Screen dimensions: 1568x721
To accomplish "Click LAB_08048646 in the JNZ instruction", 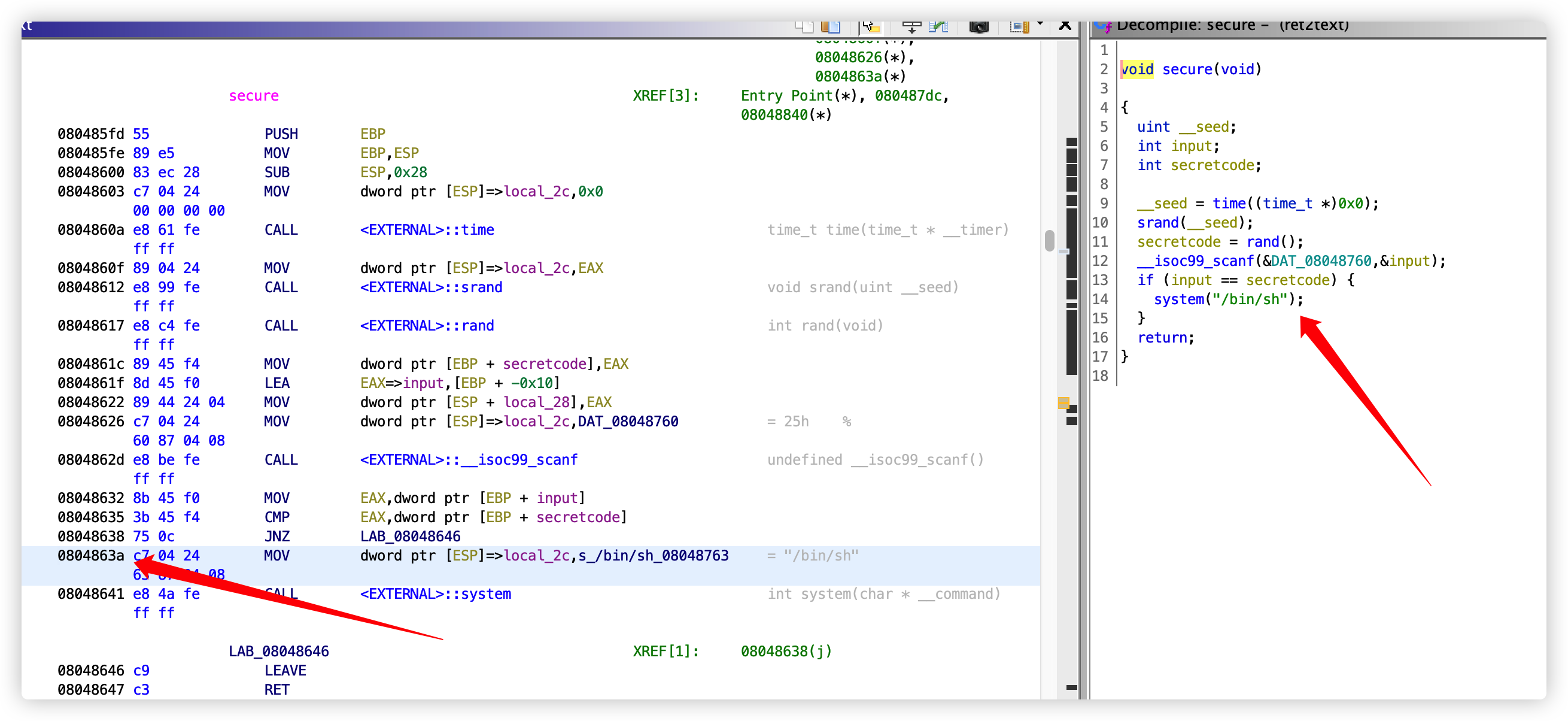I will 411,537.
